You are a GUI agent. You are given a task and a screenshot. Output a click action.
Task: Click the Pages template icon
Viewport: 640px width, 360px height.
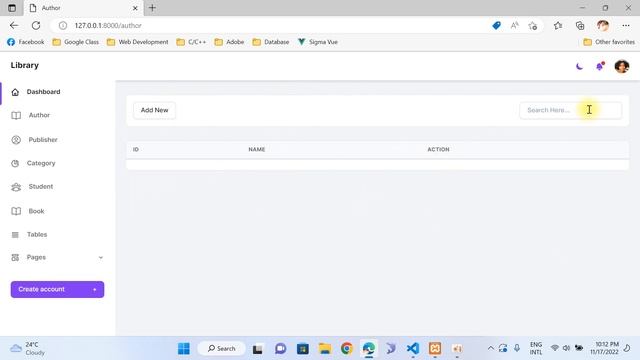(x=15, y=258)
